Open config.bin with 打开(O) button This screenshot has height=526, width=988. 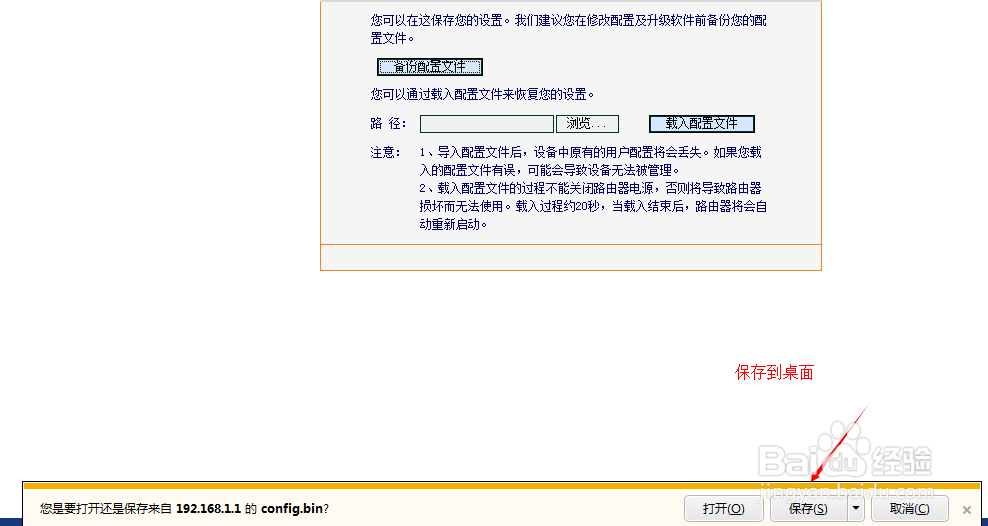pyautogui.click(x=724, y=508)
